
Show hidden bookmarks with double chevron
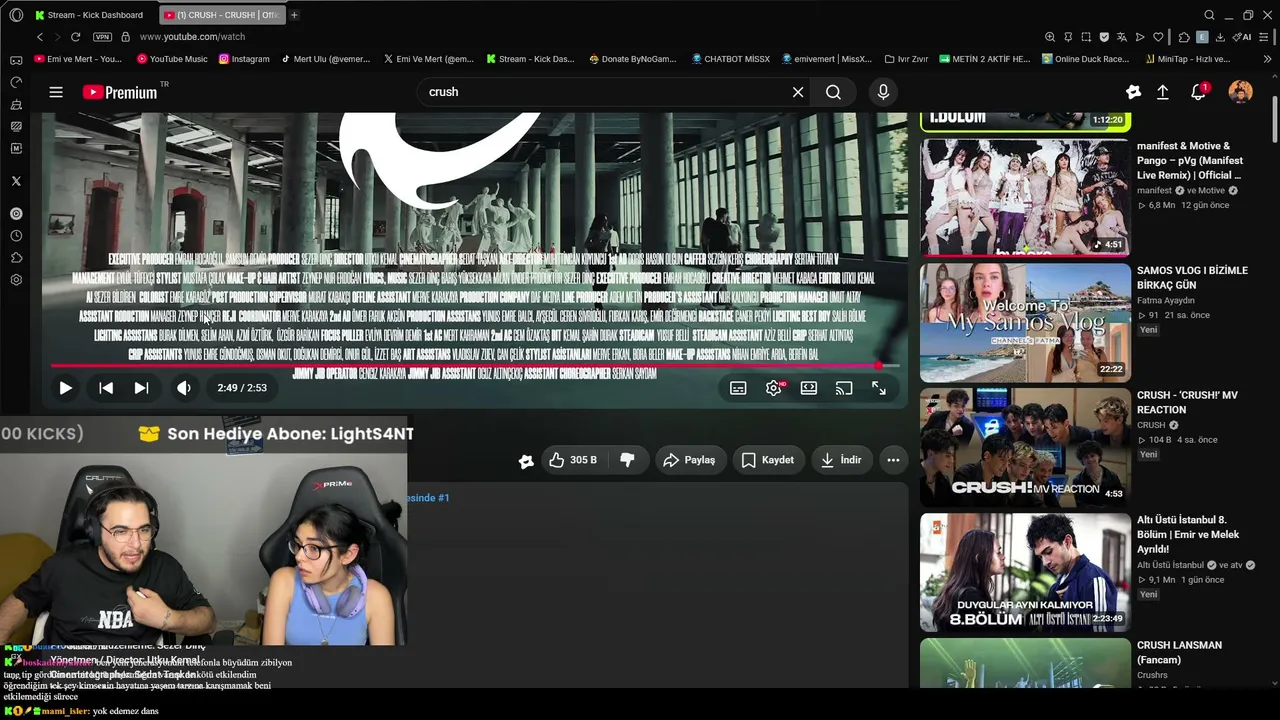coord(1267,59)
